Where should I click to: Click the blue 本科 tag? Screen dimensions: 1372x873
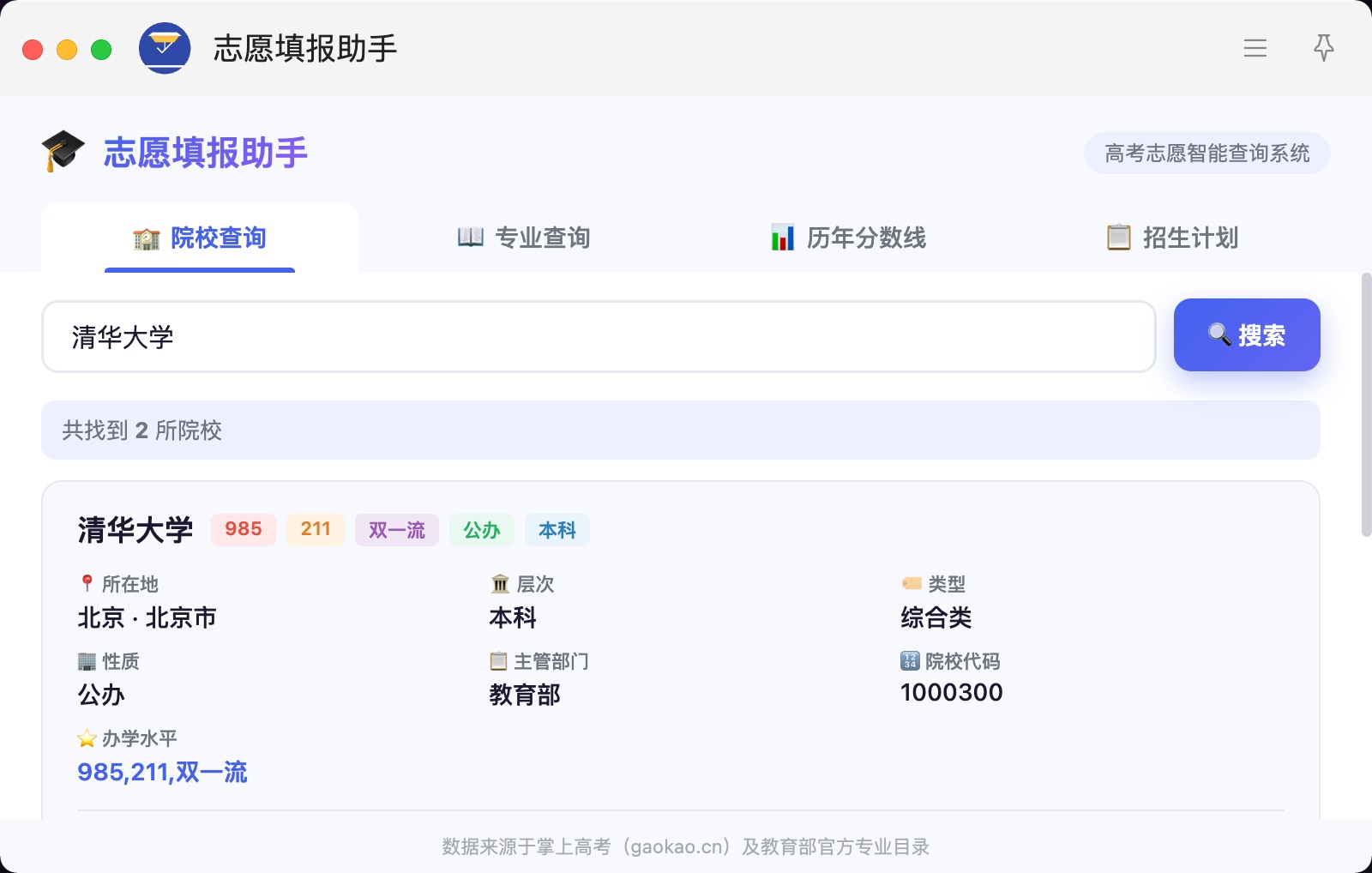click(x=557, y=529)
